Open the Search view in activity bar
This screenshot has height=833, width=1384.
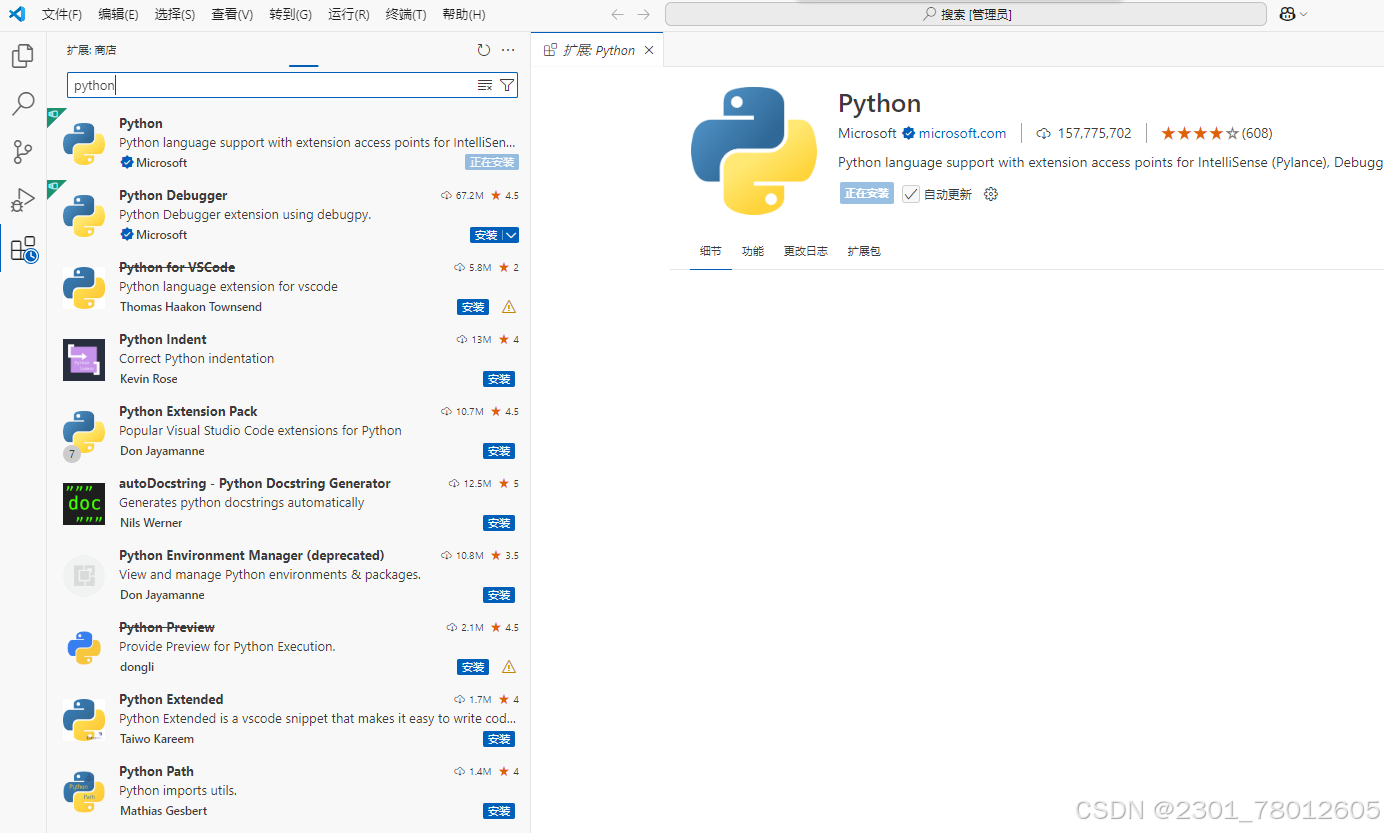coord(22,104)
